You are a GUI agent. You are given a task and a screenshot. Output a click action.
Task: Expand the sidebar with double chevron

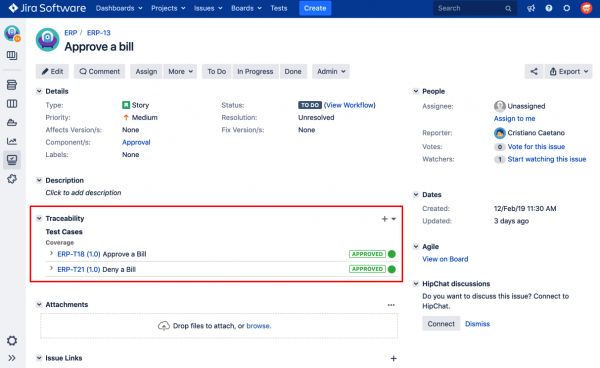click(12, 358)
